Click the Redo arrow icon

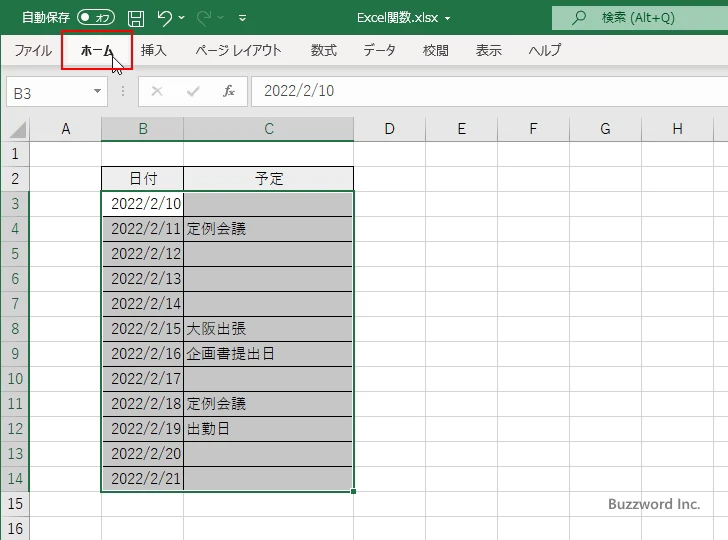click(204, 18)
